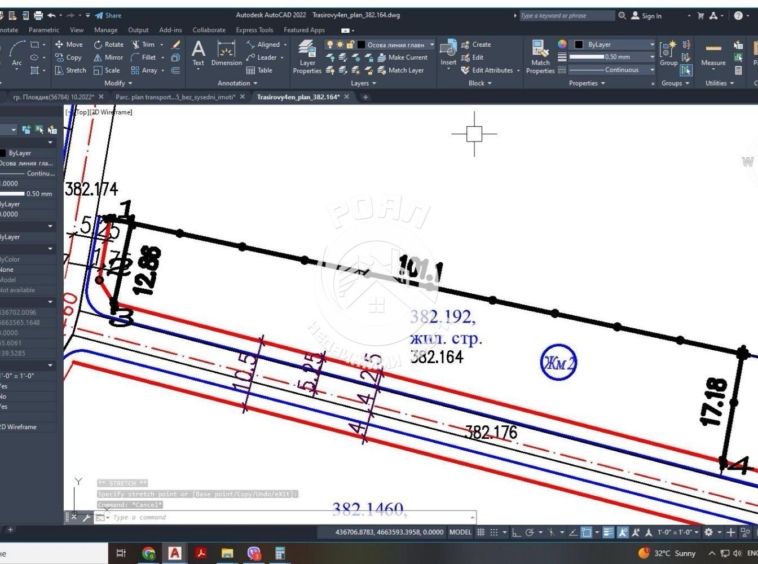
Task: Expand the Utilities panel
Action: tap(719, 83)
